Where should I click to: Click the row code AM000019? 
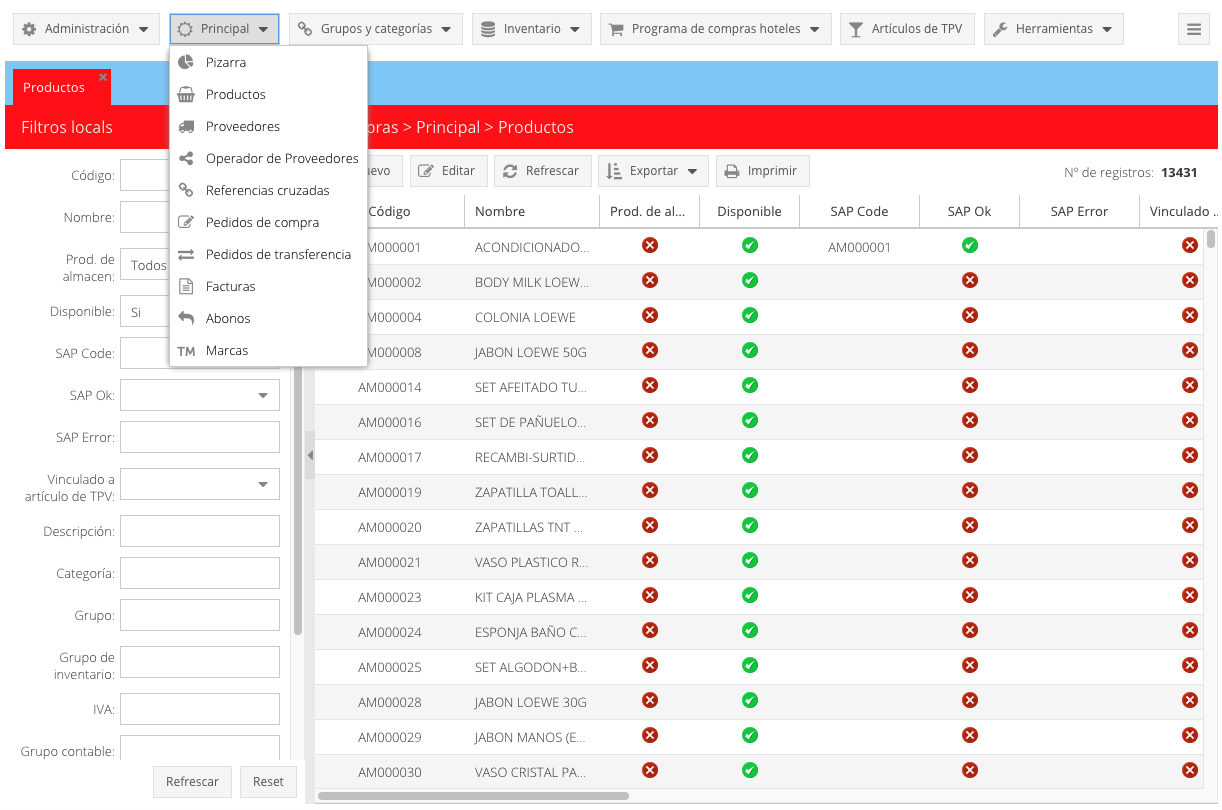tap(390, 492)
